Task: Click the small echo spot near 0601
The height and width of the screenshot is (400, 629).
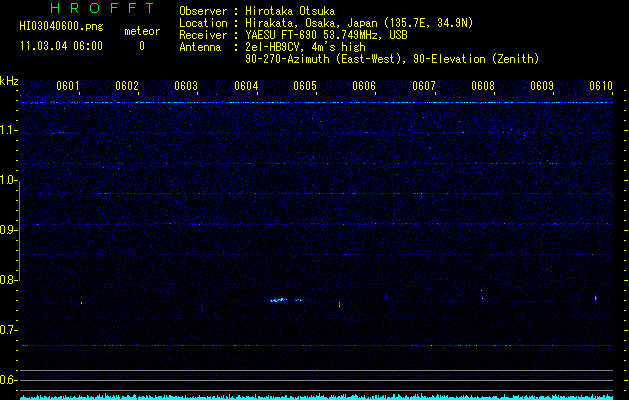Action: [x=81, y=303]
